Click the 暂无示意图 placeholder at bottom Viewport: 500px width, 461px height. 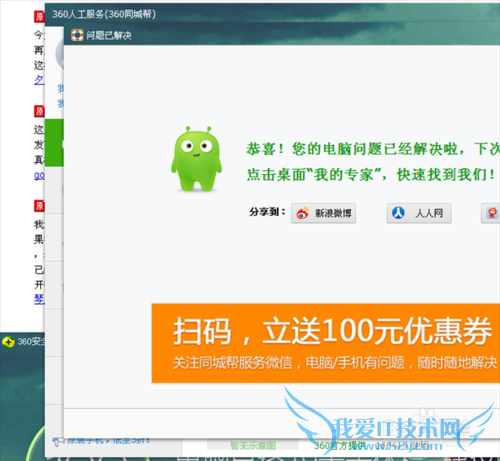coord(253,446)
